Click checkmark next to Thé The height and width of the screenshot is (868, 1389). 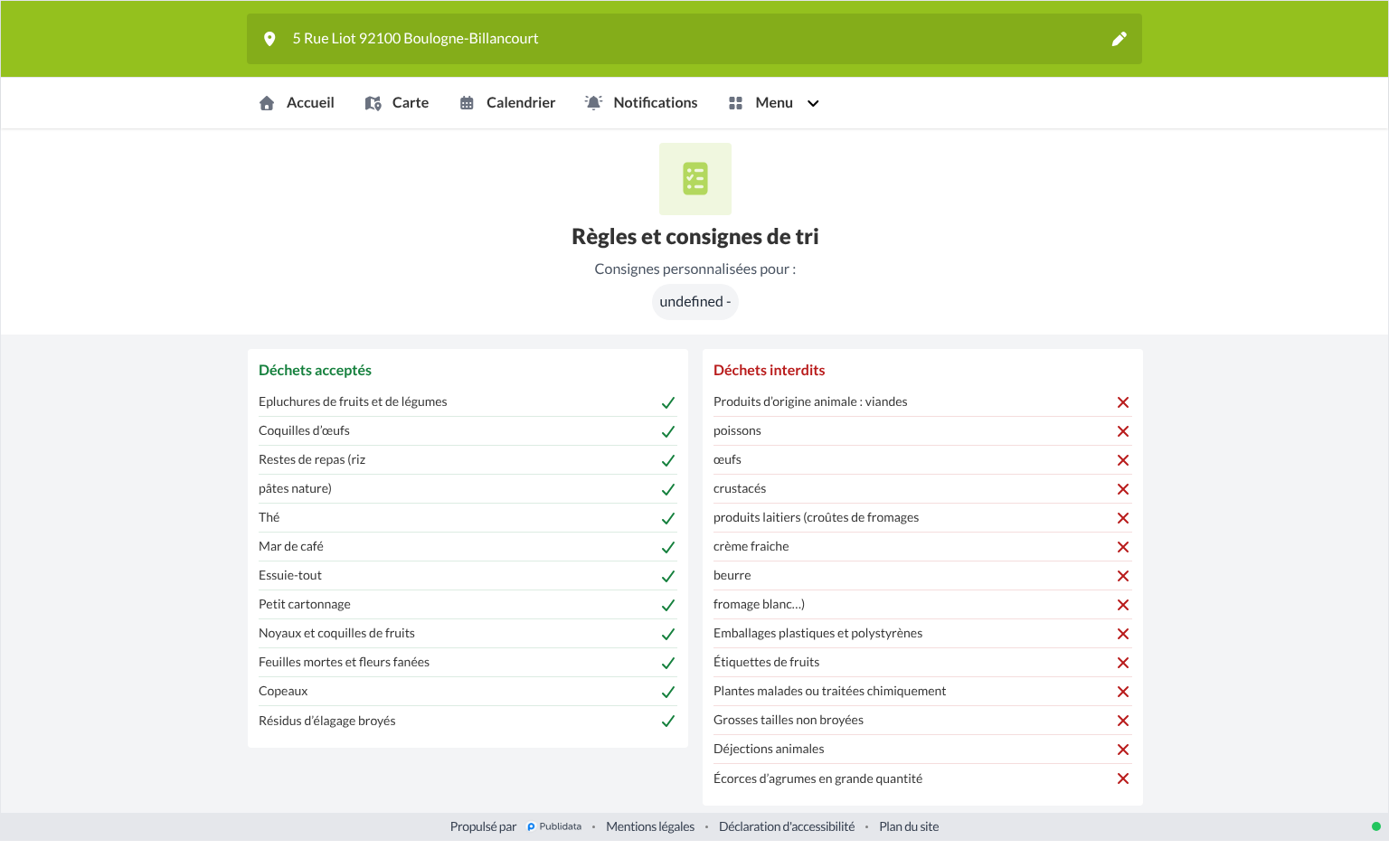[x=668, y=518]
